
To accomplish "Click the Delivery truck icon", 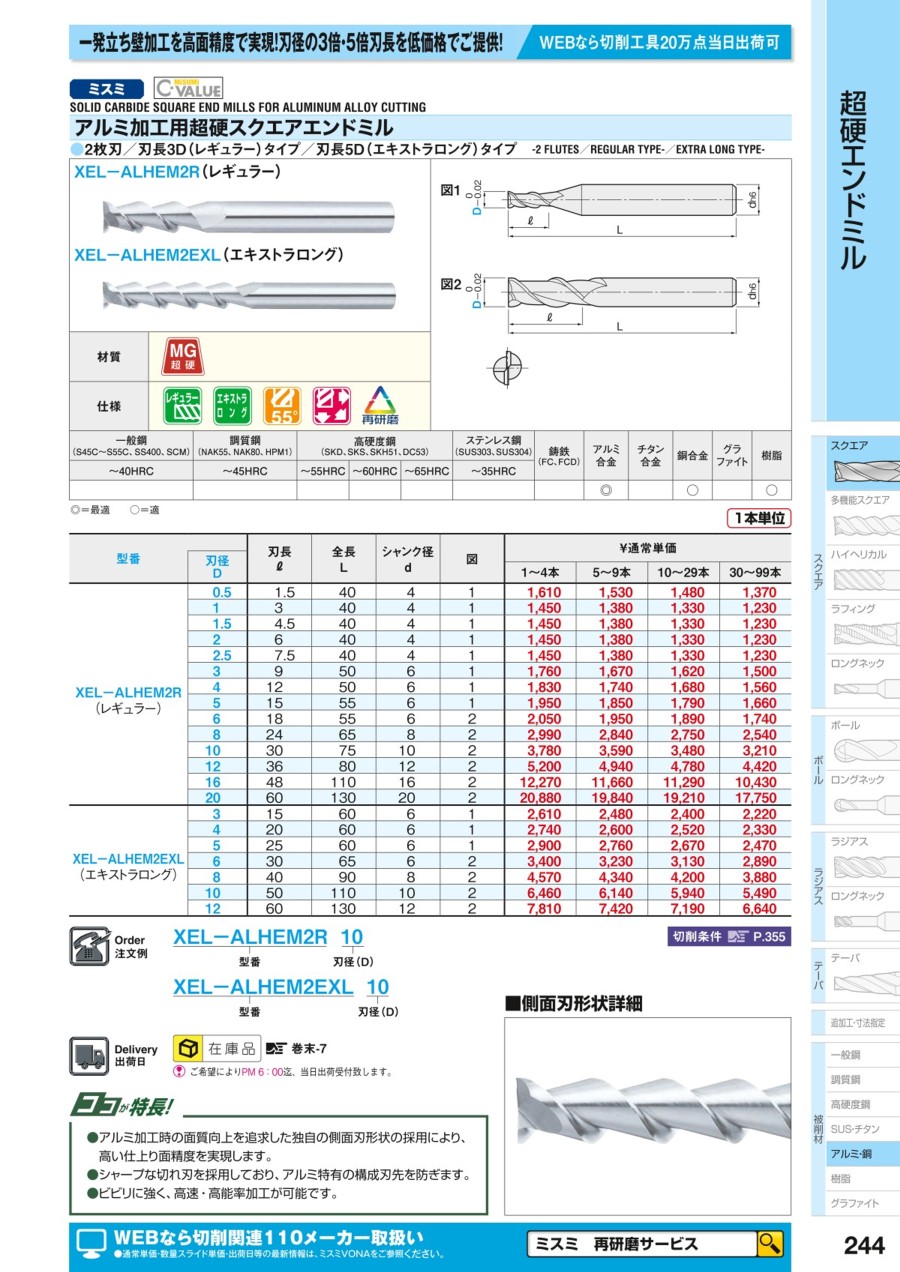I will point(88,1056).
